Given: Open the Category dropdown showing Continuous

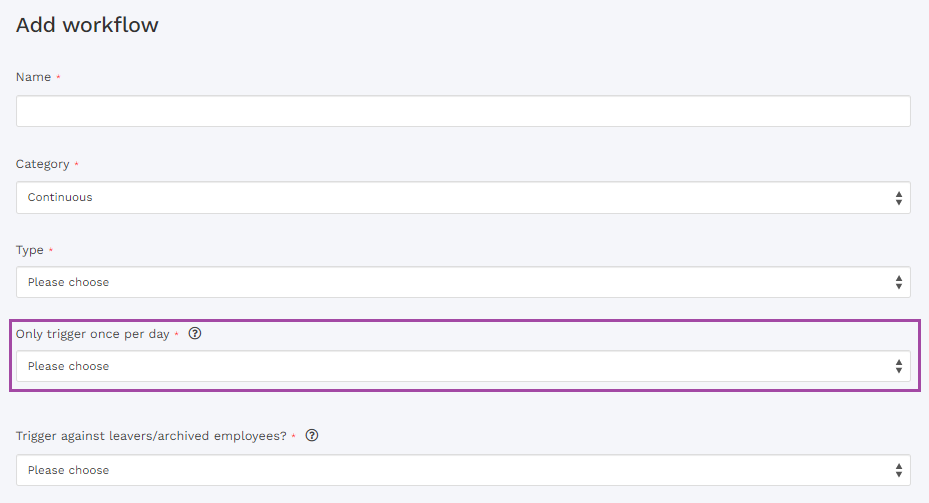Looking at the screenshot, I should 462,198.
